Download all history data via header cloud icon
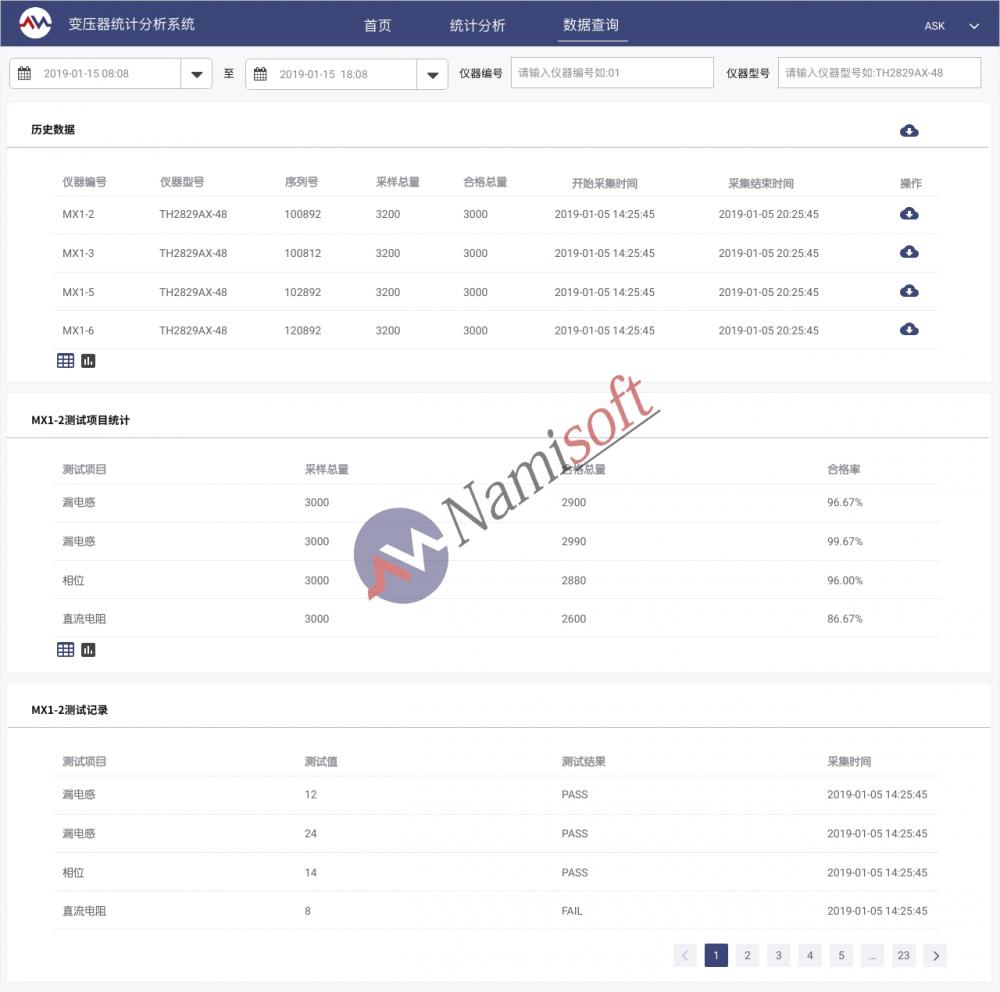The width and height of the screenshot is (1000, 992). pos(909,131)
